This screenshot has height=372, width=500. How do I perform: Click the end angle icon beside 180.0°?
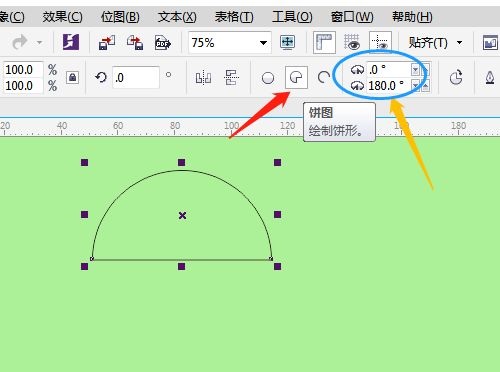click(357, 86)
